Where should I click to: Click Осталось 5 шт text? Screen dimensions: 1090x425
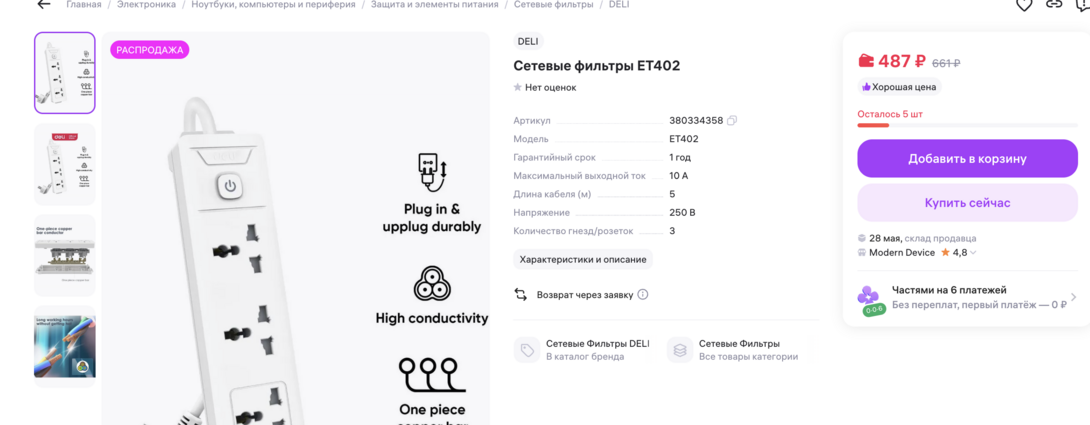(x=890, y=114)
